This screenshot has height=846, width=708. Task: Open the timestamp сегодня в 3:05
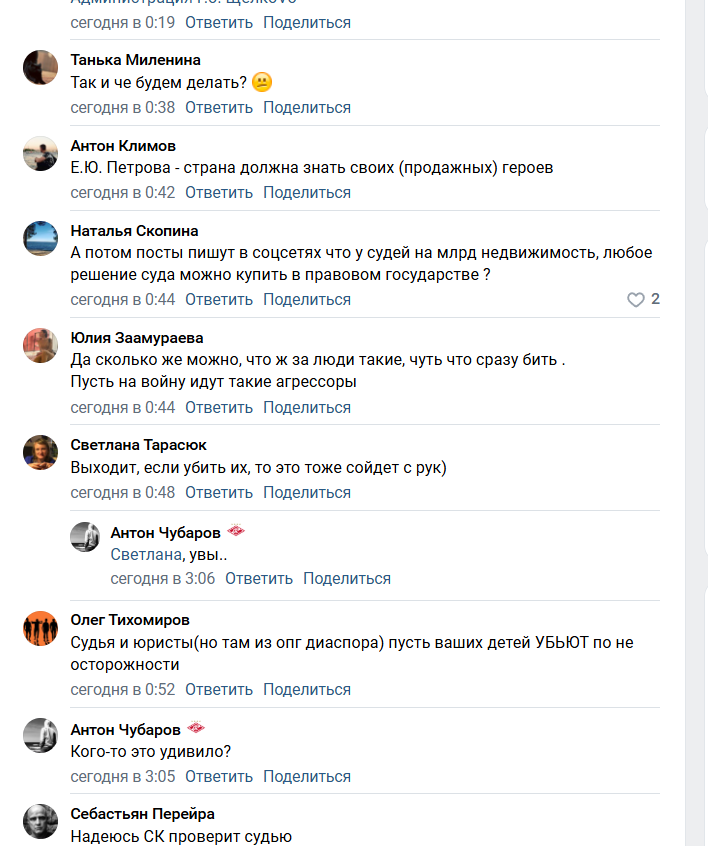(x=122, y=777)
